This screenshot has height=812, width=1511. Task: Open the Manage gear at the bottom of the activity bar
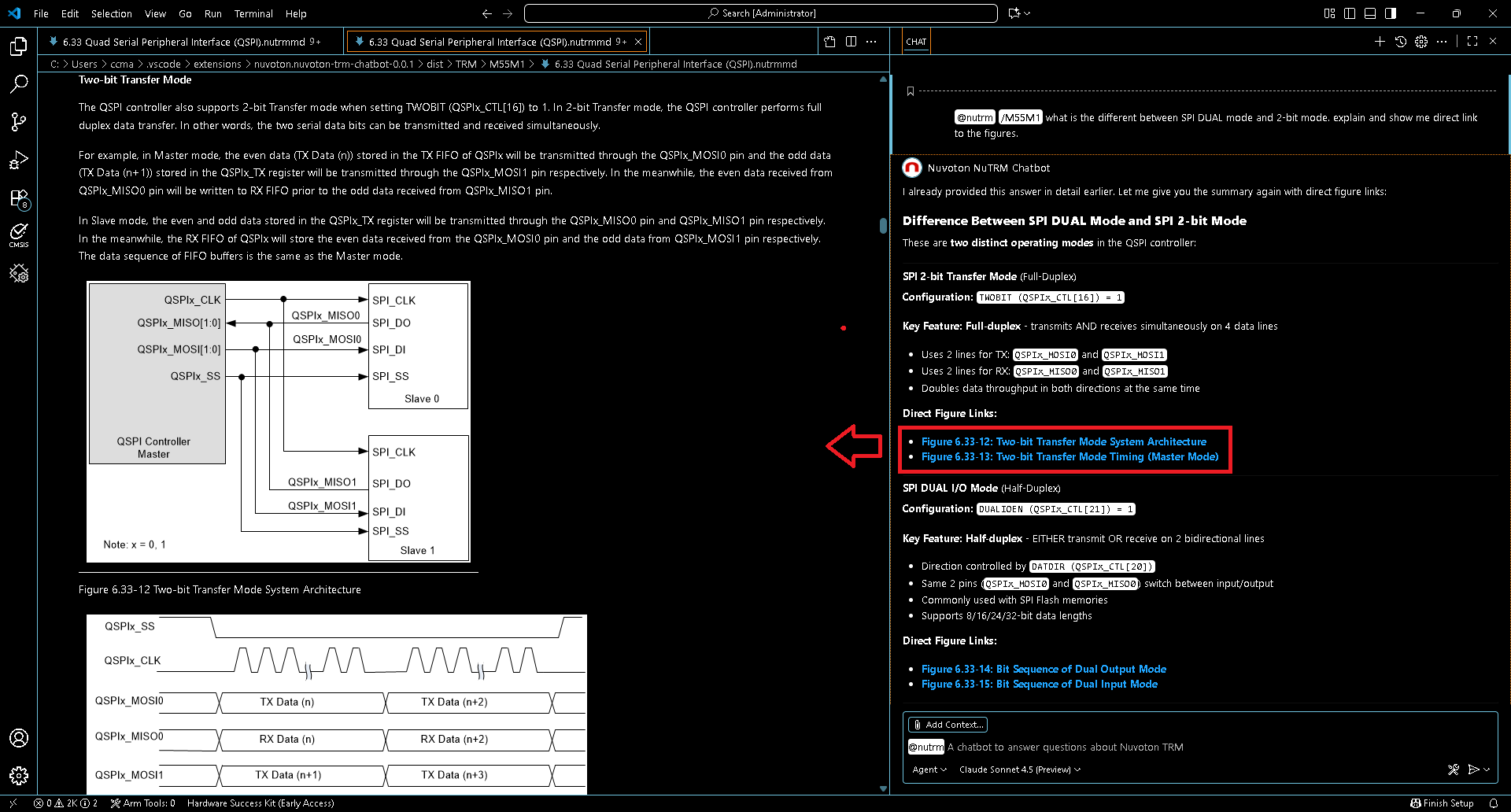(19, 776)
